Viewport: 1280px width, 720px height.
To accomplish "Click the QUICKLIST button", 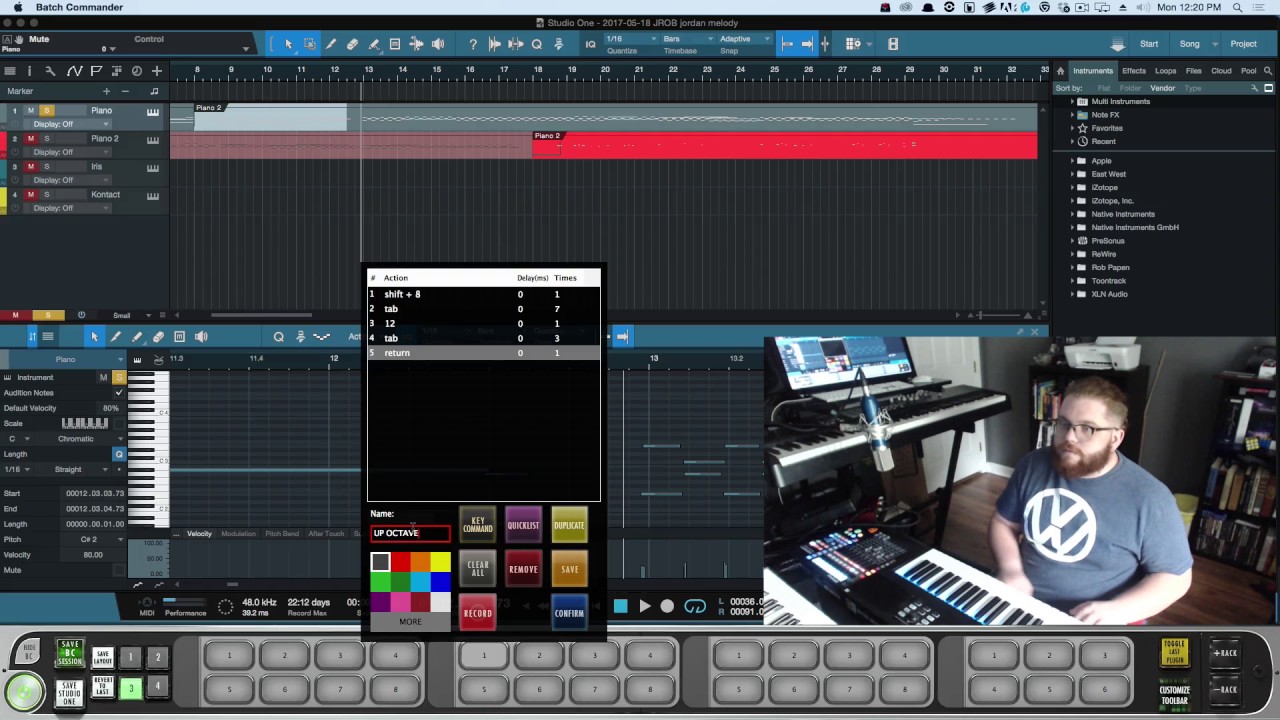I will click(x=523, y=525).
